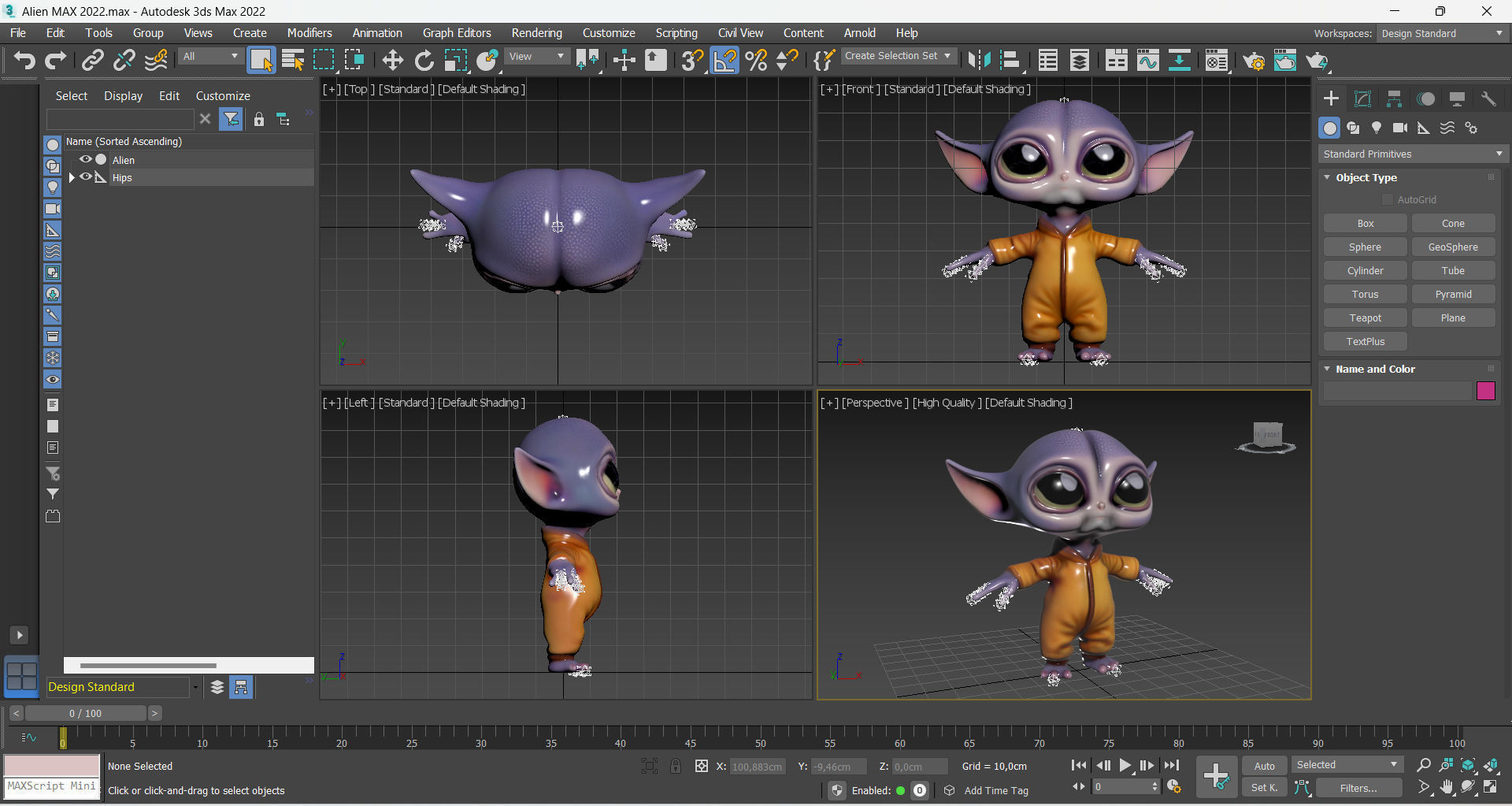1512x806 pixels.
Task: Open the Key Filters button
Action: (1359, 788)
